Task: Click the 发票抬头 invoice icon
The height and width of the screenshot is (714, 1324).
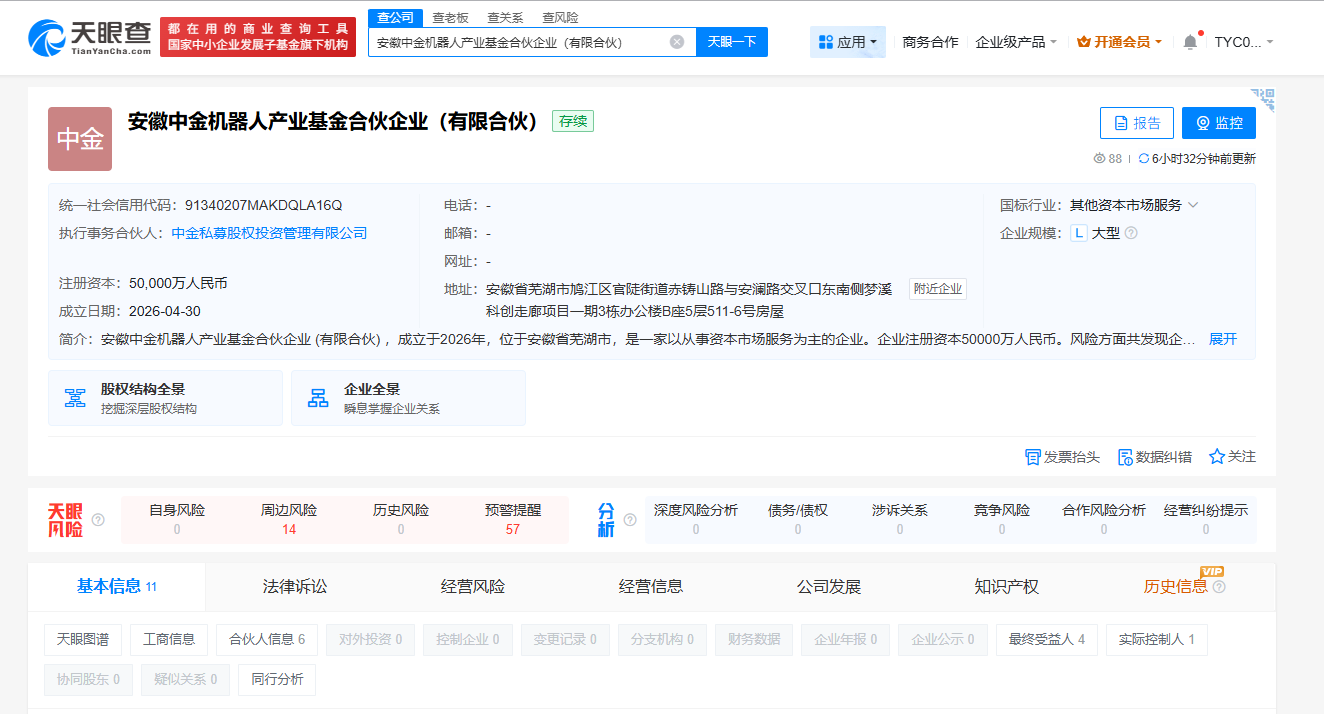Action: click(x=1033, y=457)
